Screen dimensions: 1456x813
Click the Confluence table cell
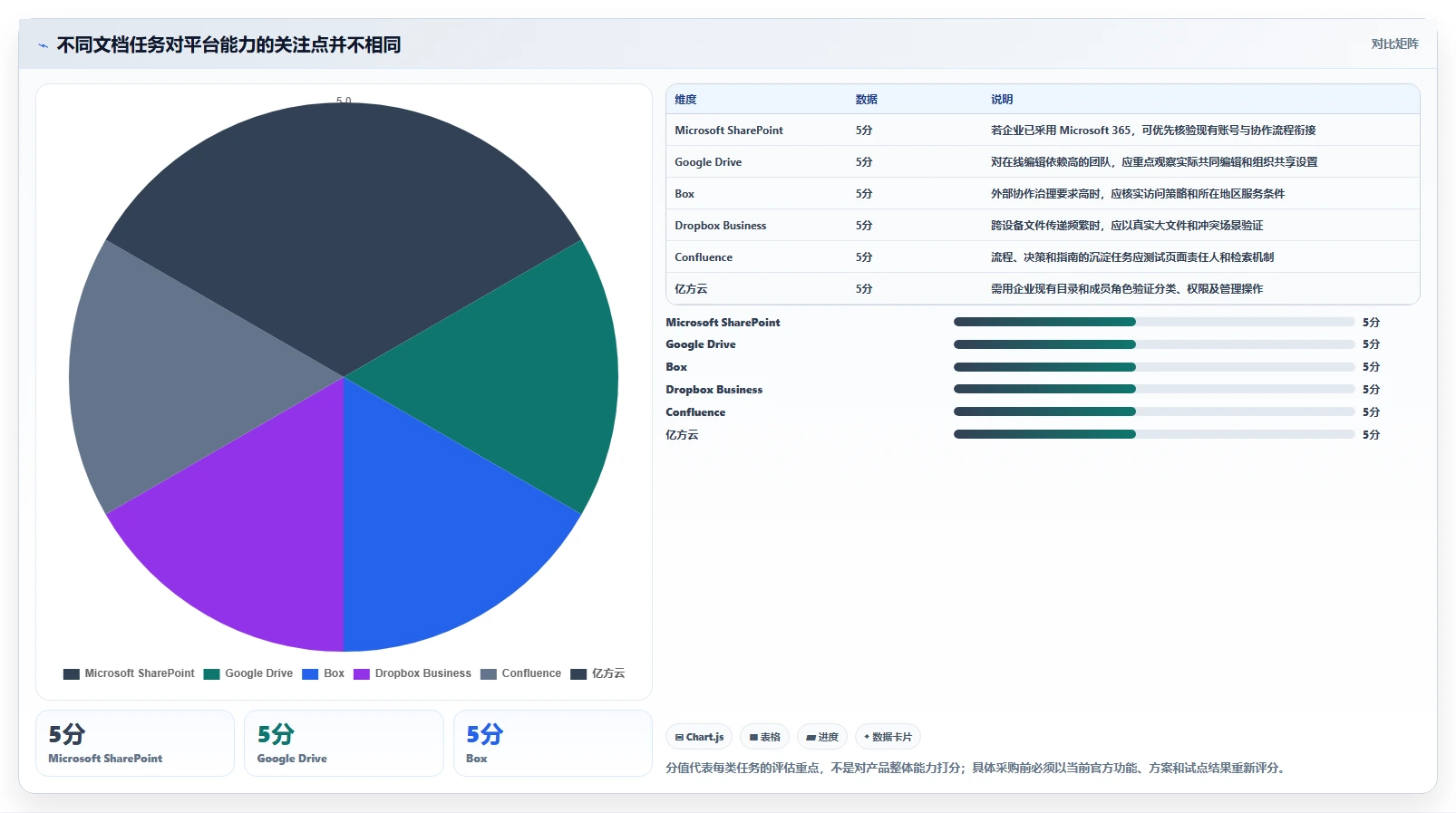704,257
